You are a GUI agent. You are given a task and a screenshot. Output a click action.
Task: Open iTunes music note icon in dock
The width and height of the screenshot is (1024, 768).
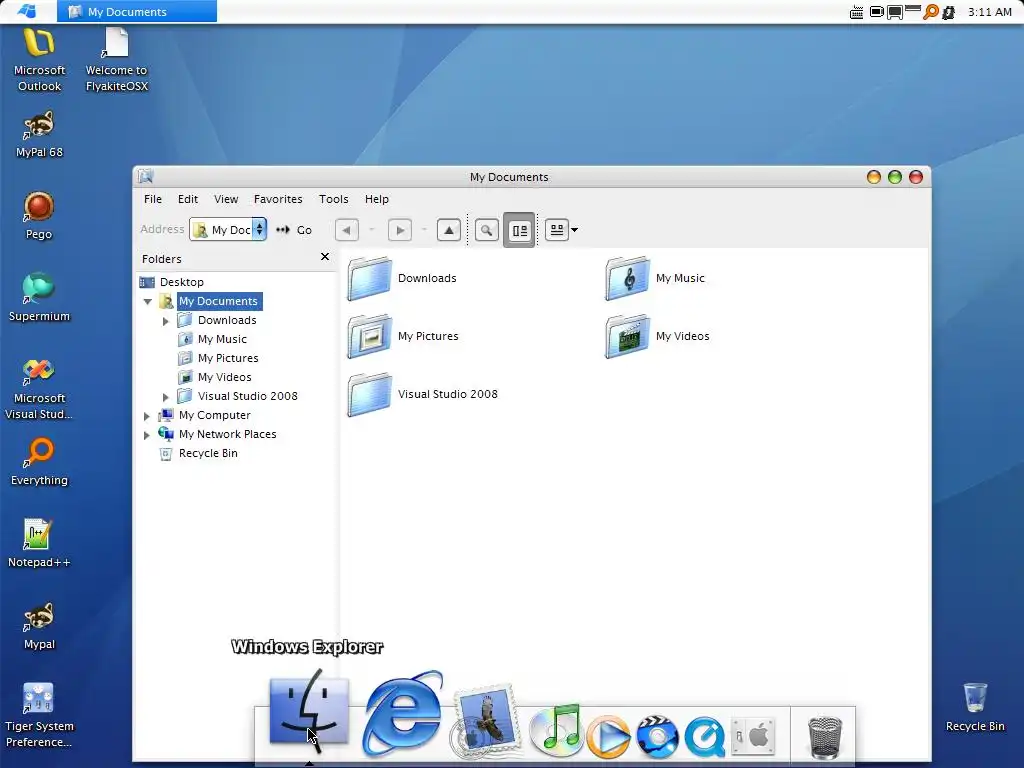(x=557, y=729)
